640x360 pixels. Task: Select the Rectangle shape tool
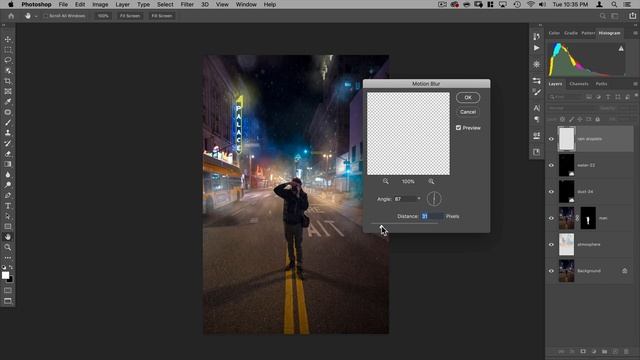click(8, 227)
